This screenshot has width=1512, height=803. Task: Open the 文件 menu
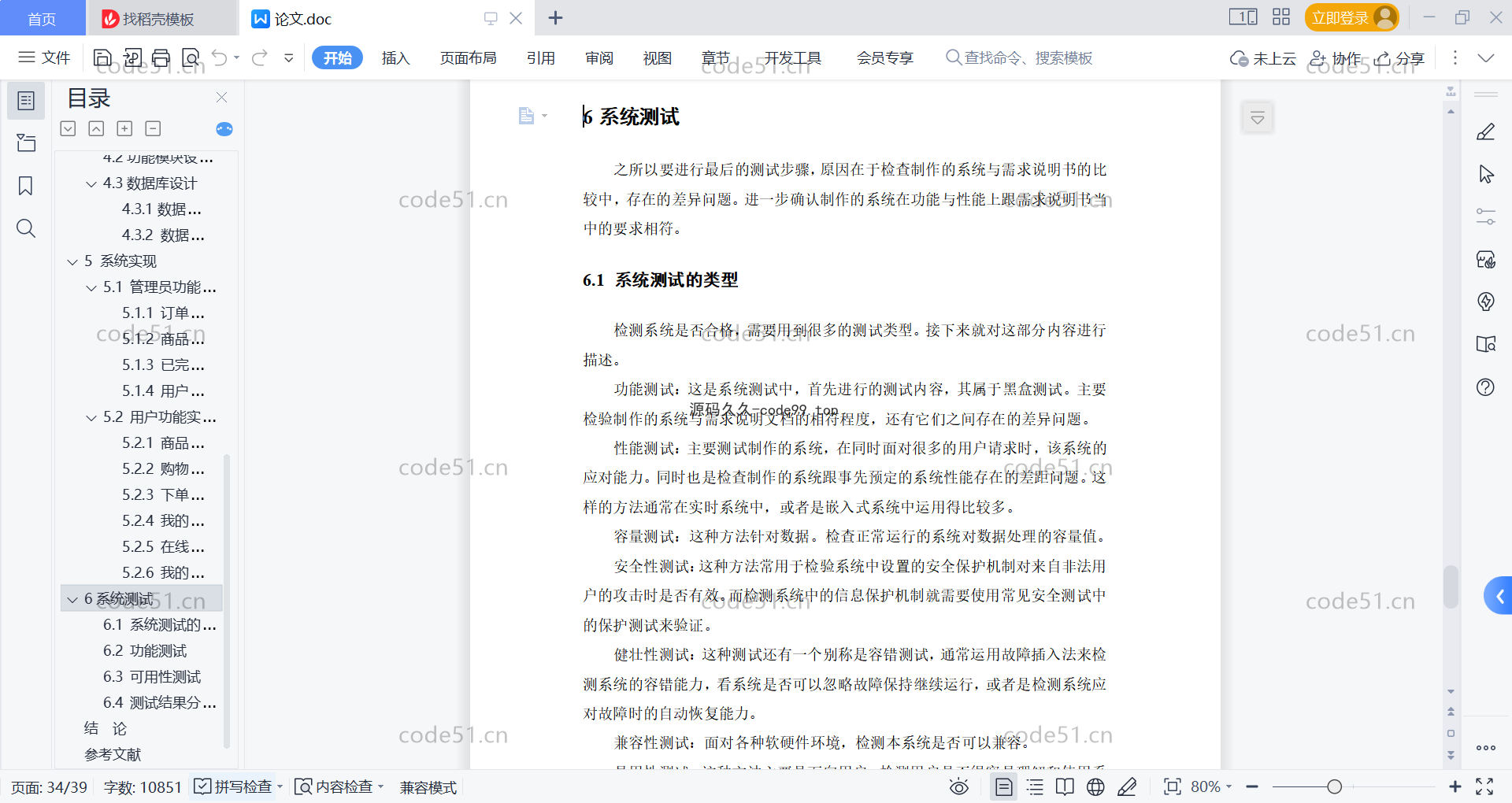pos(44,57)
